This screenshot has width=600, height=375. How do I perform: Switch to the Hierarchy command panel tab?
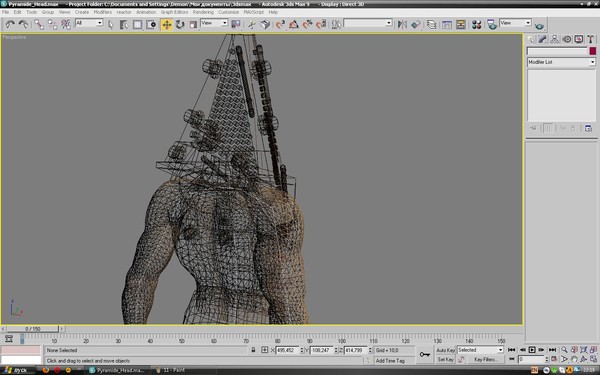[x=555, y=39]
